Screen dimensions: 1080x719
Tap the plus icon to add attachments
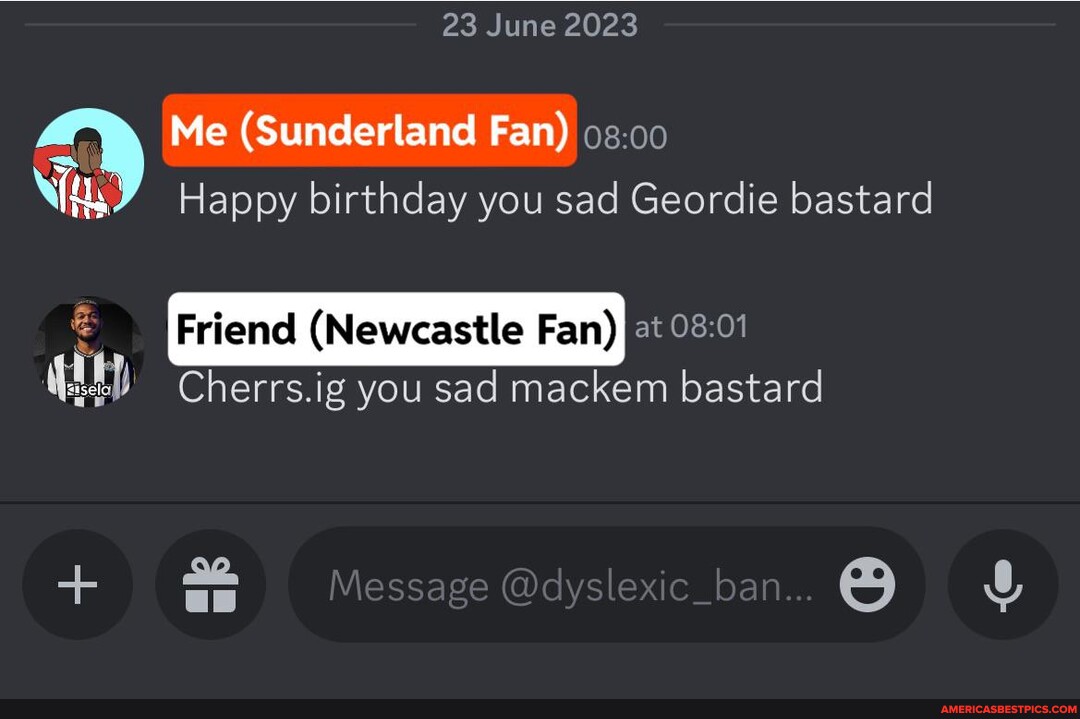pos(77,586)
